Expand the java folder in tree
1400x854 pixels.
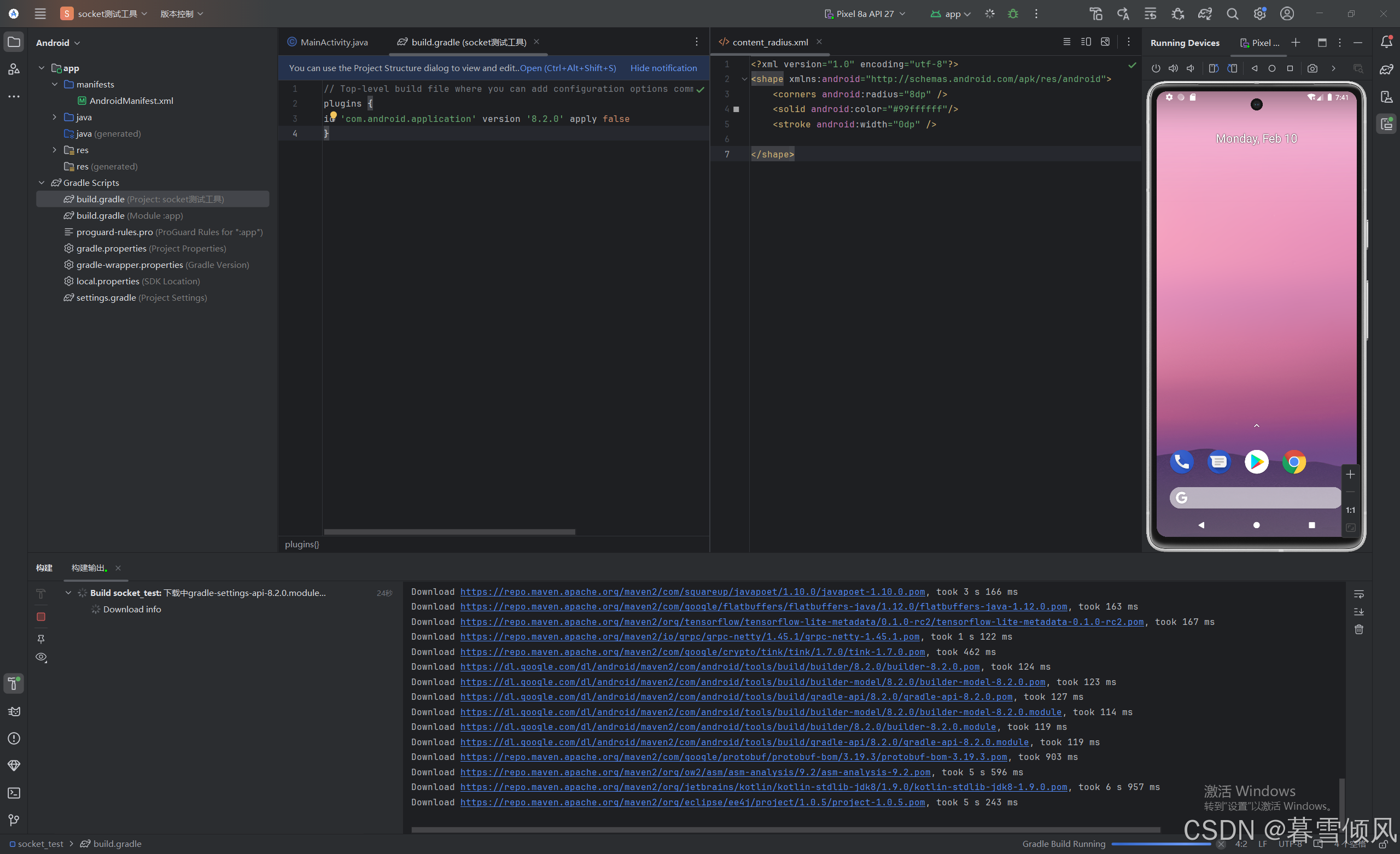(55, 117)
